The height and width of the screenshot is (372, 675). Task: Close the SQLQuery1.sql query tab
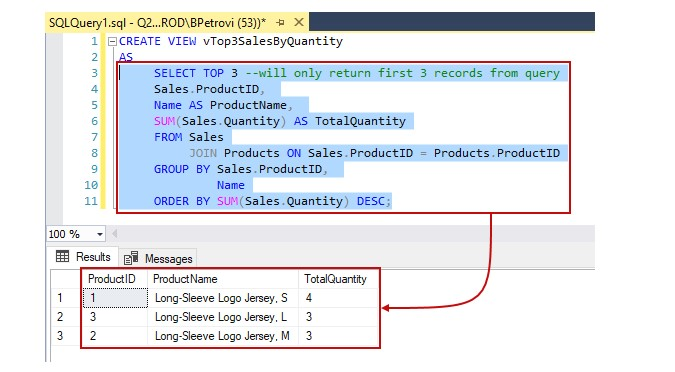(x=299, y=22)
